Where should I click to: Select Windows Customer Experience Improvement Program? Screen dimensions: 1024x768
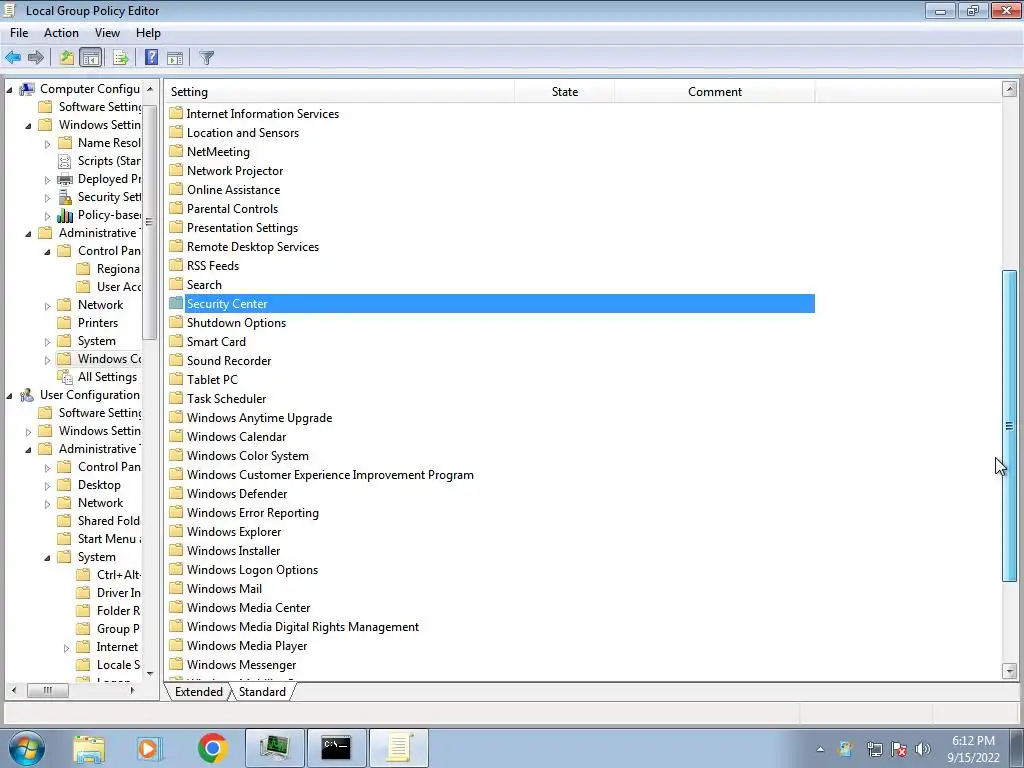pos(330,475)
